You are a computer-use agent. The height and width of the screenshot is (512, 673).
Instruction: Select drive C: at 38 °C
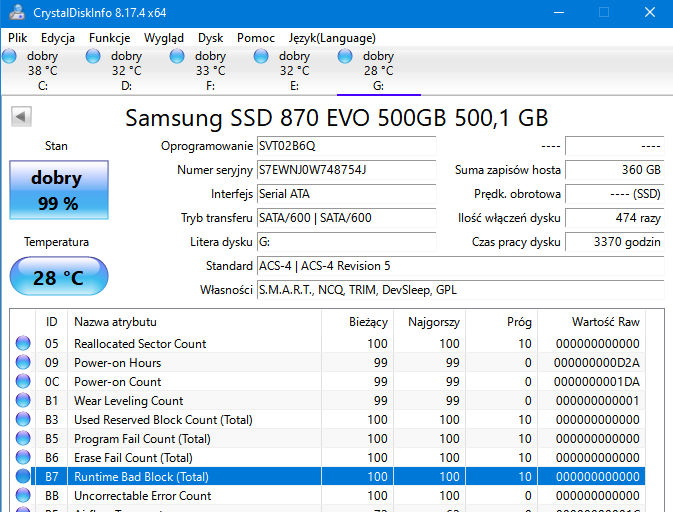pyautogui.click(x=42, y=71)
